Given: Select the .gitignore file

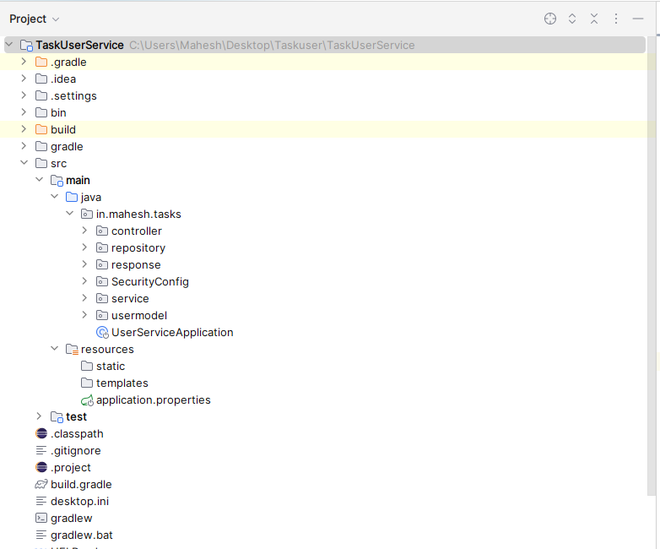Looking at the screenshot, I should [x=75, y=451].
